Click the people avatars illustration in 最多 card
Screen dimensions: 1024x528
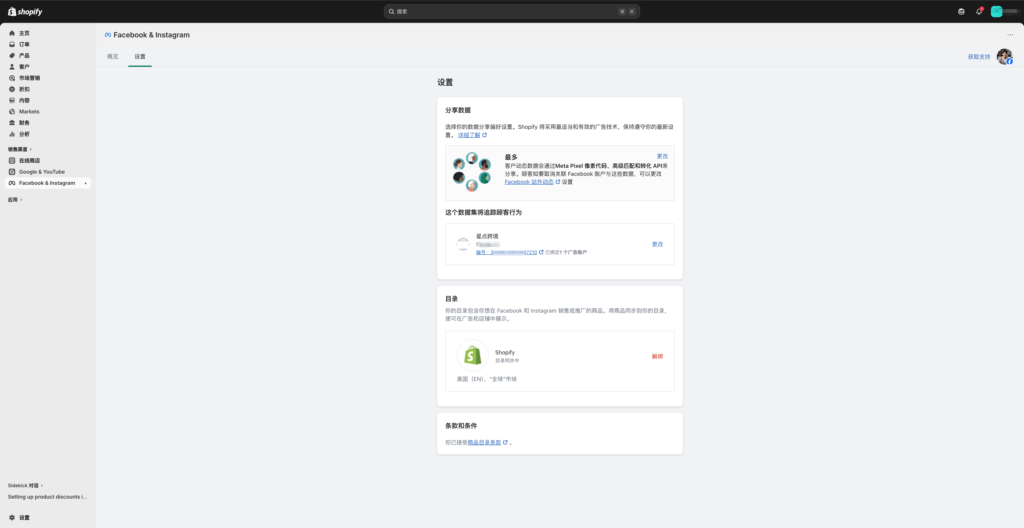click(x=472, y=172)
